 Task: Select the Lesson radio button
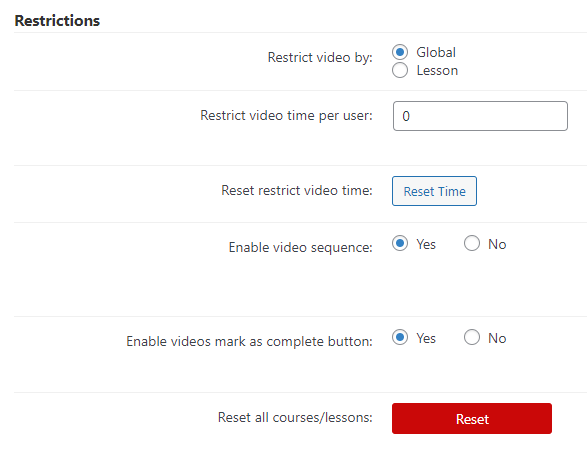[x=400, y=70]
